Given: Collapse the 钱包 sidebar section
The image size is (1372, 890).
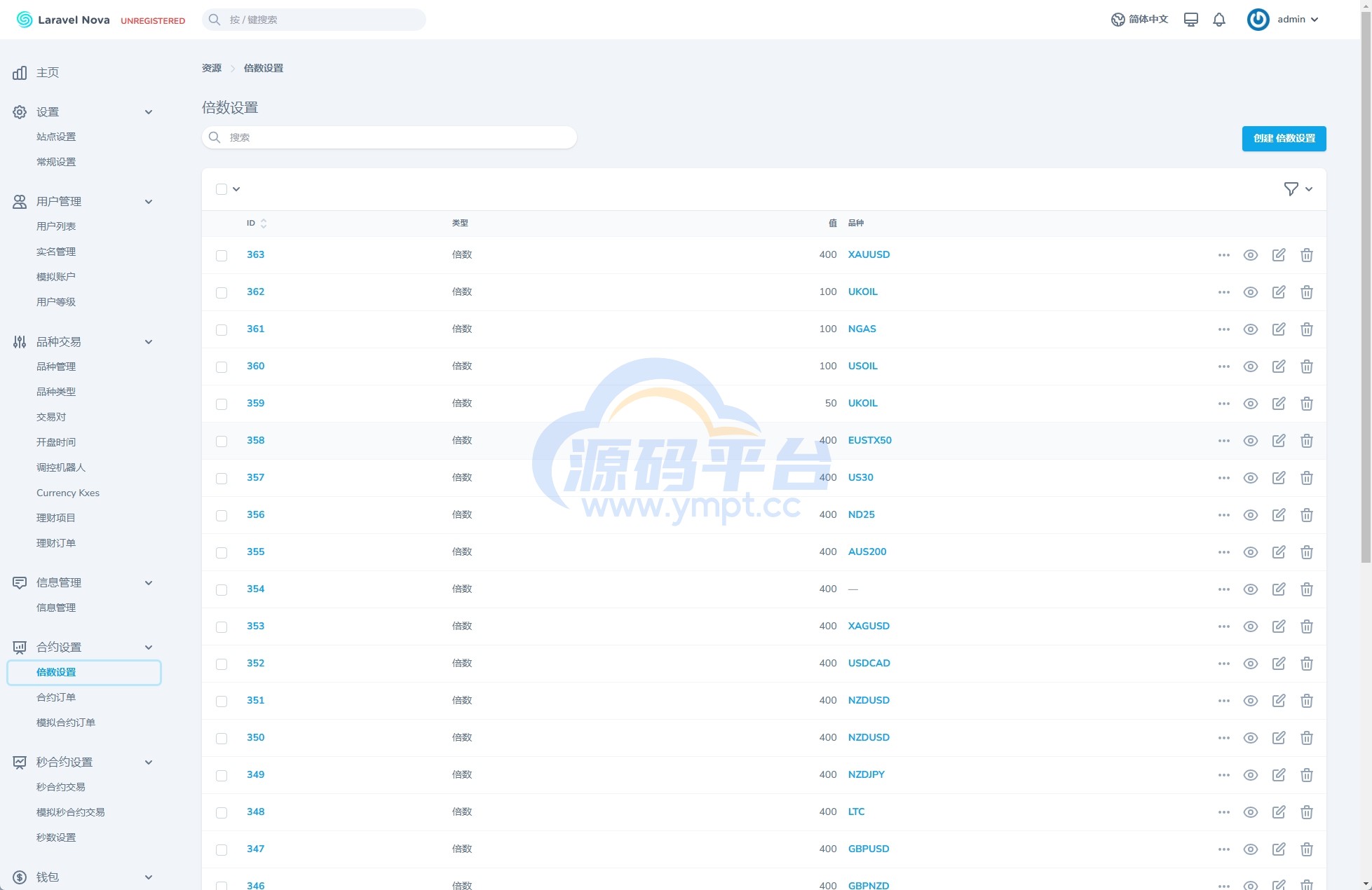Looking at the screenshot, I should pos(148,877).
